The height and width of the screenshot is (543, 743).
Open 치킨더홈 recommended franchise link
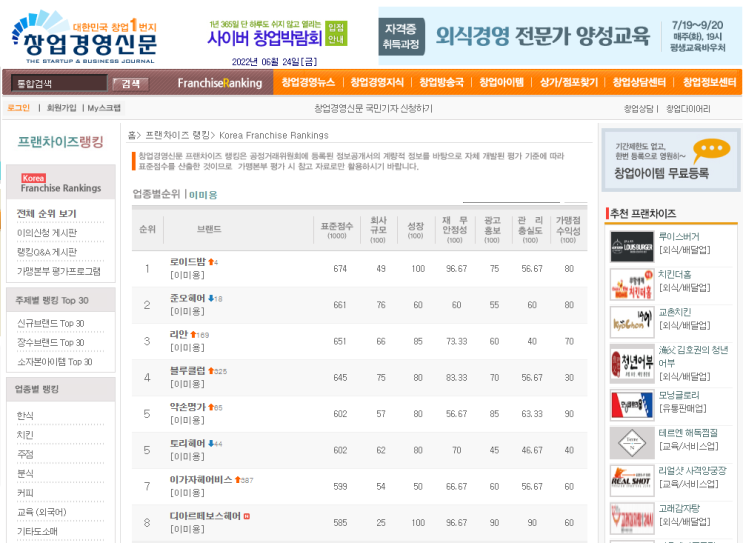(x=675, y=275)
